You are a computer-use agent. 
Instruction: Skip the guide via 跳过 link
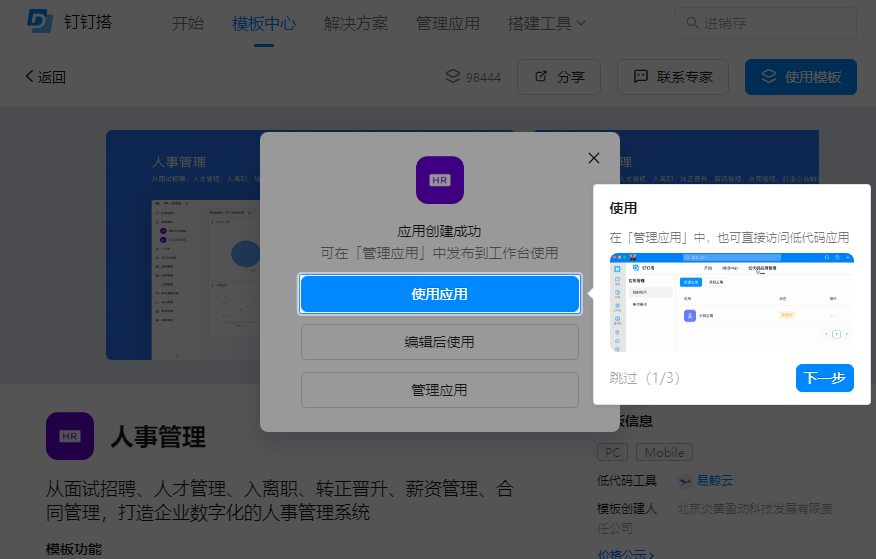coord(624,378)
